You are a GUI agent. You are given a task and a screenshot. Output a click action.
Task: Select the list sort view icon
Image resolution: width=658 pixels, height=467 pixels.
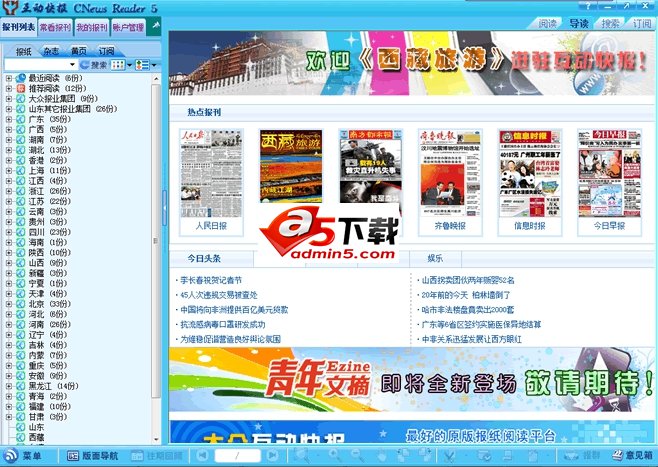143,65
